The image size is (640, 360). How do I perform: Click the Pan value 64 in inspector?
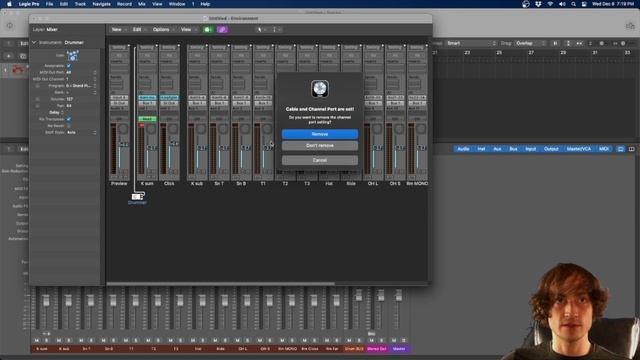pos(69,106)
